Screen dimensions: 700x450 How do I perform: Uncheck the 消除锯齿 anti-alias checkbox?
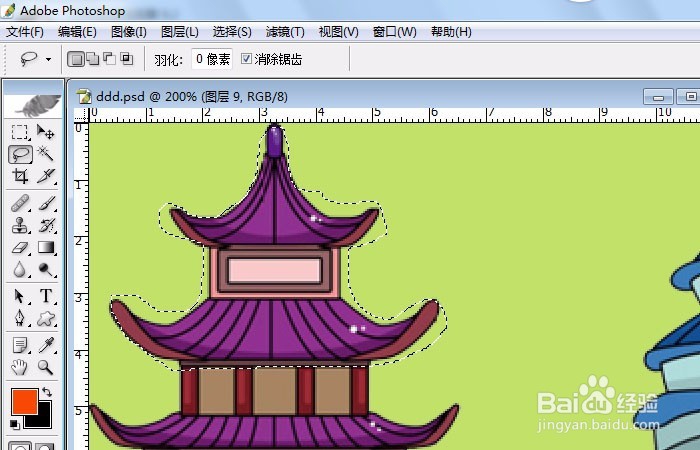(246, 58)
